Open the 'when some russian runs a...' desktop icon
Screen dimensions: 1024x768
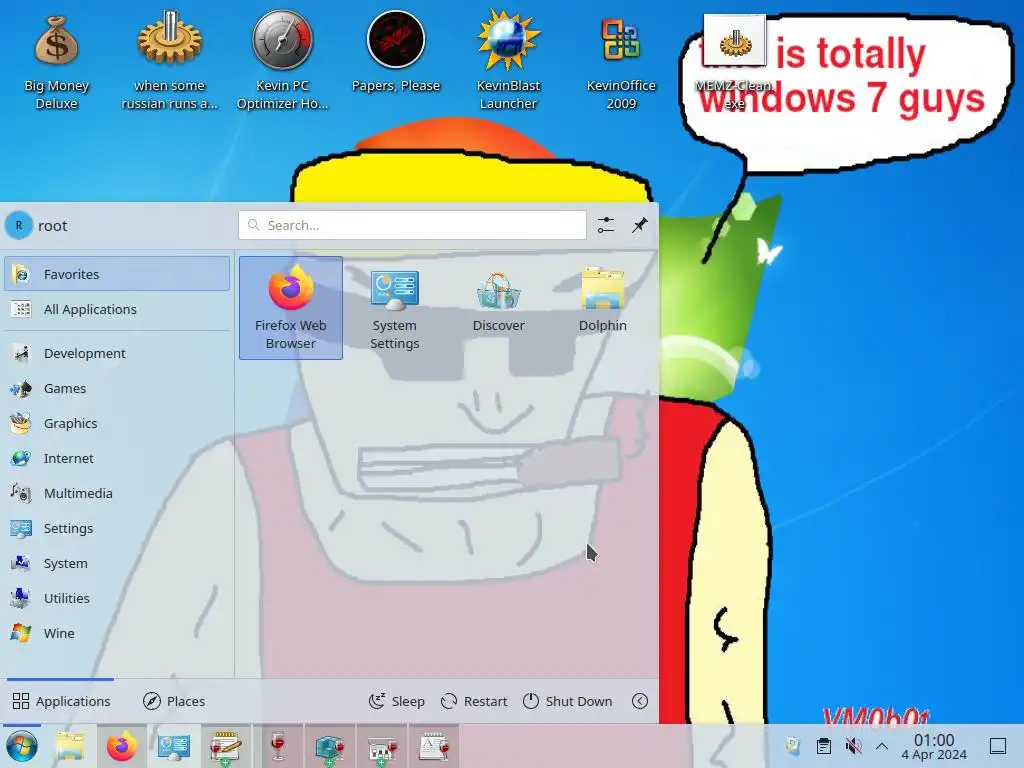point(170,61)
